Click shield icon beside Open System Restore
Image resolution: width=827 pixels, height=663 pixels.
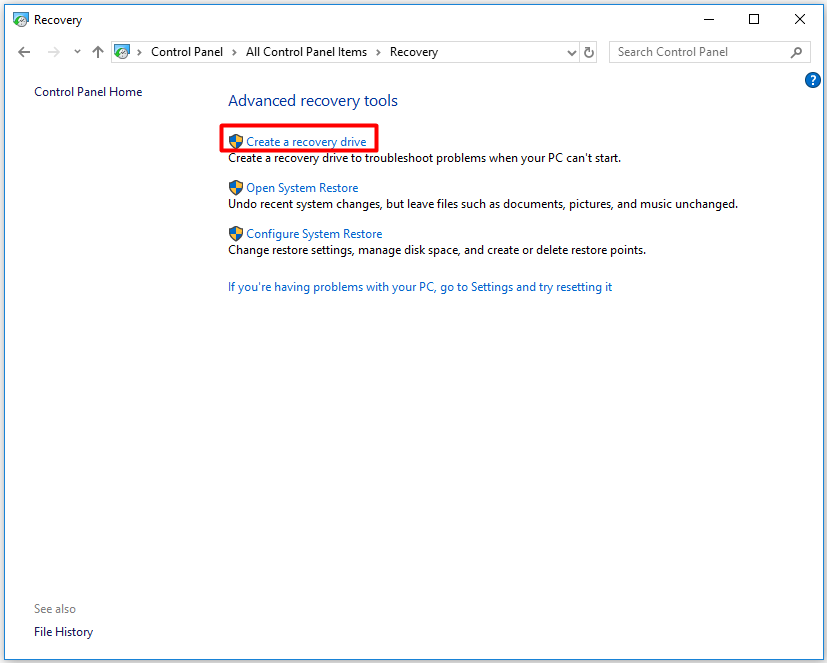click(x=236, y=188)
